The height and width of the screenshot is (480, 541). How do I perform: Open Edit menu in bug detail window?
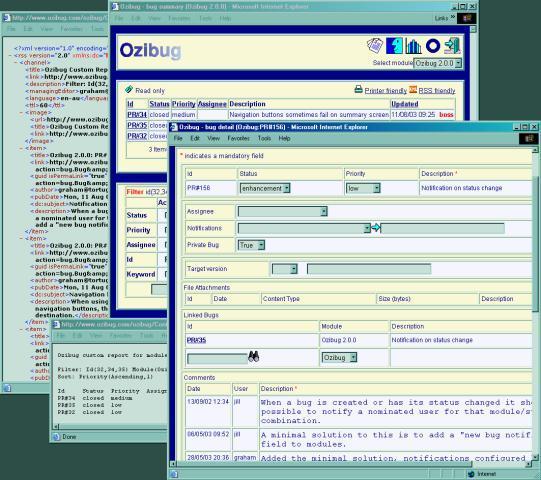pos(195,138)
